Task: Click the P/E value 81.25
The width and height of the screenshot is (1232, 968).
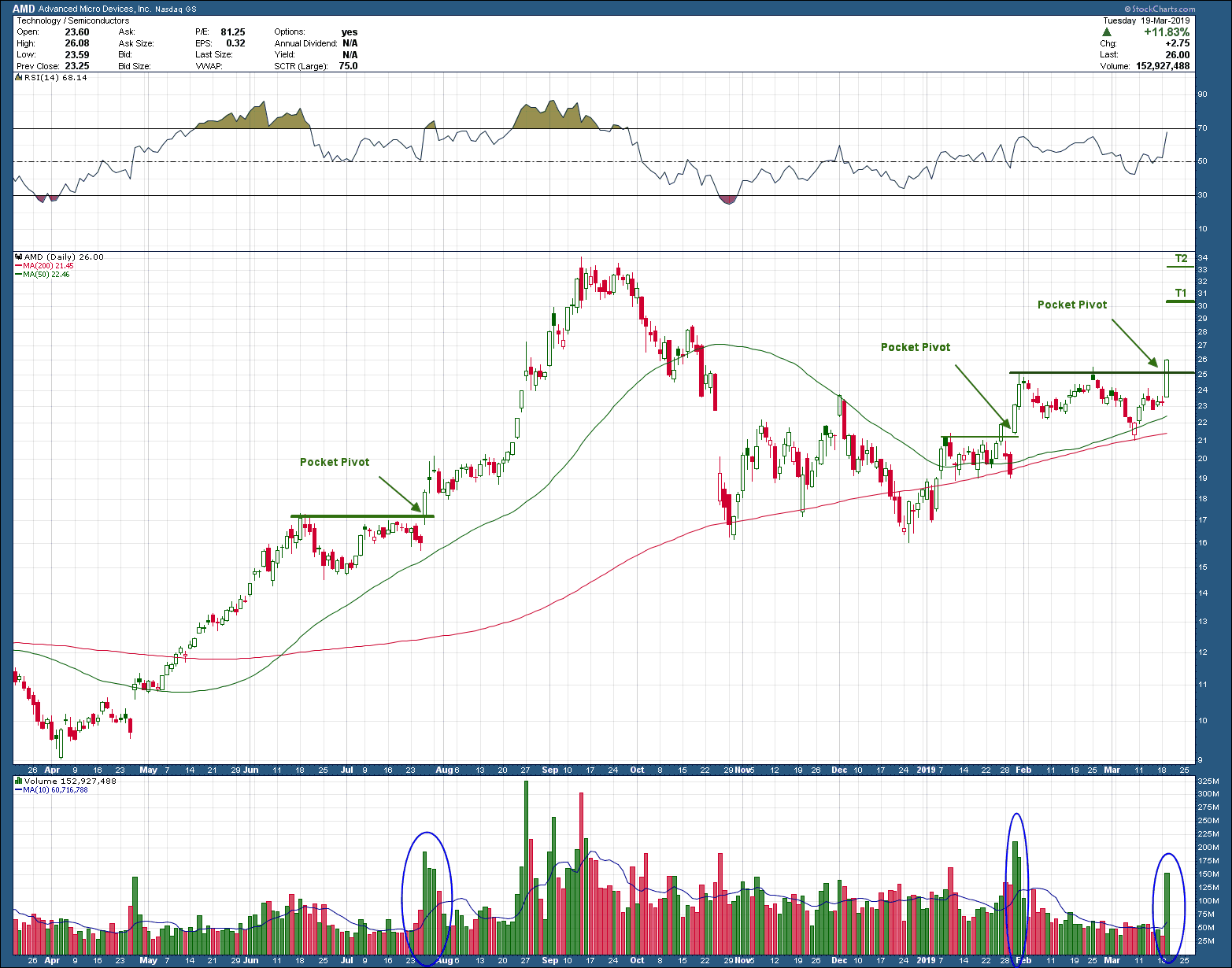Action: (233, 32)
